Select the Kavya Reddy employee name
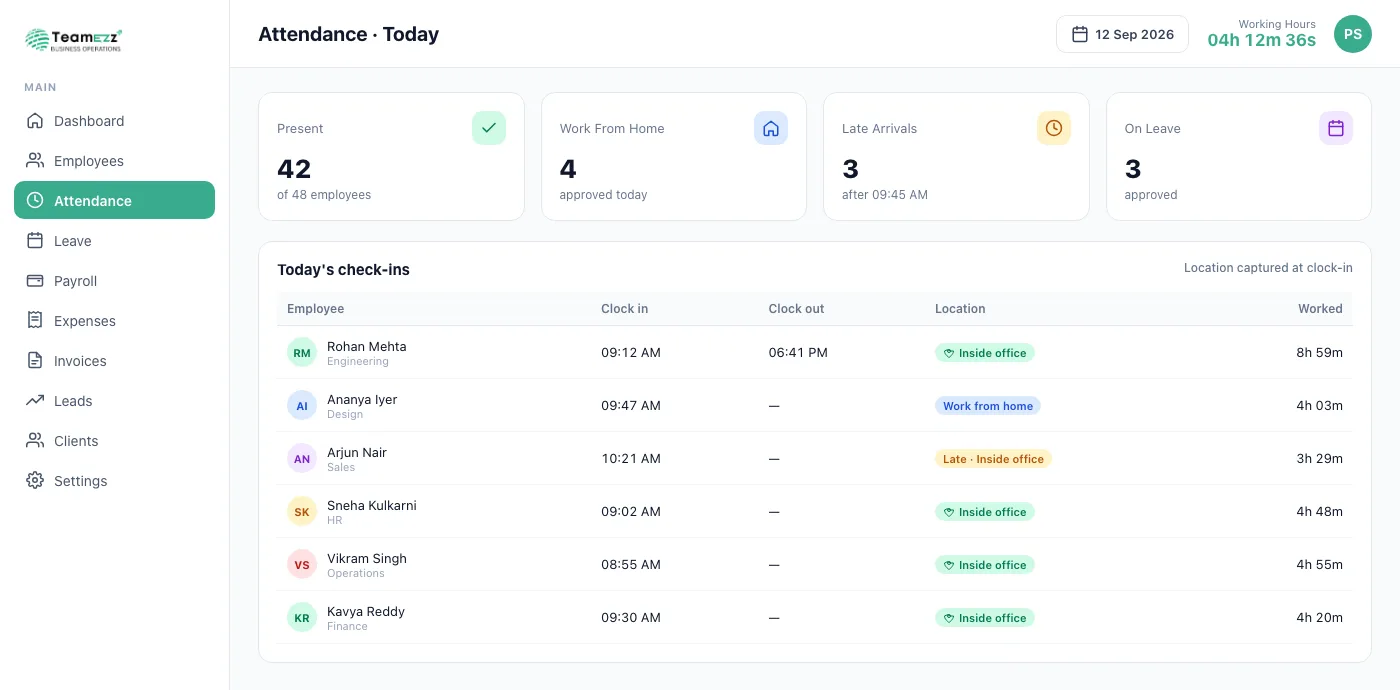 point(366,611)
